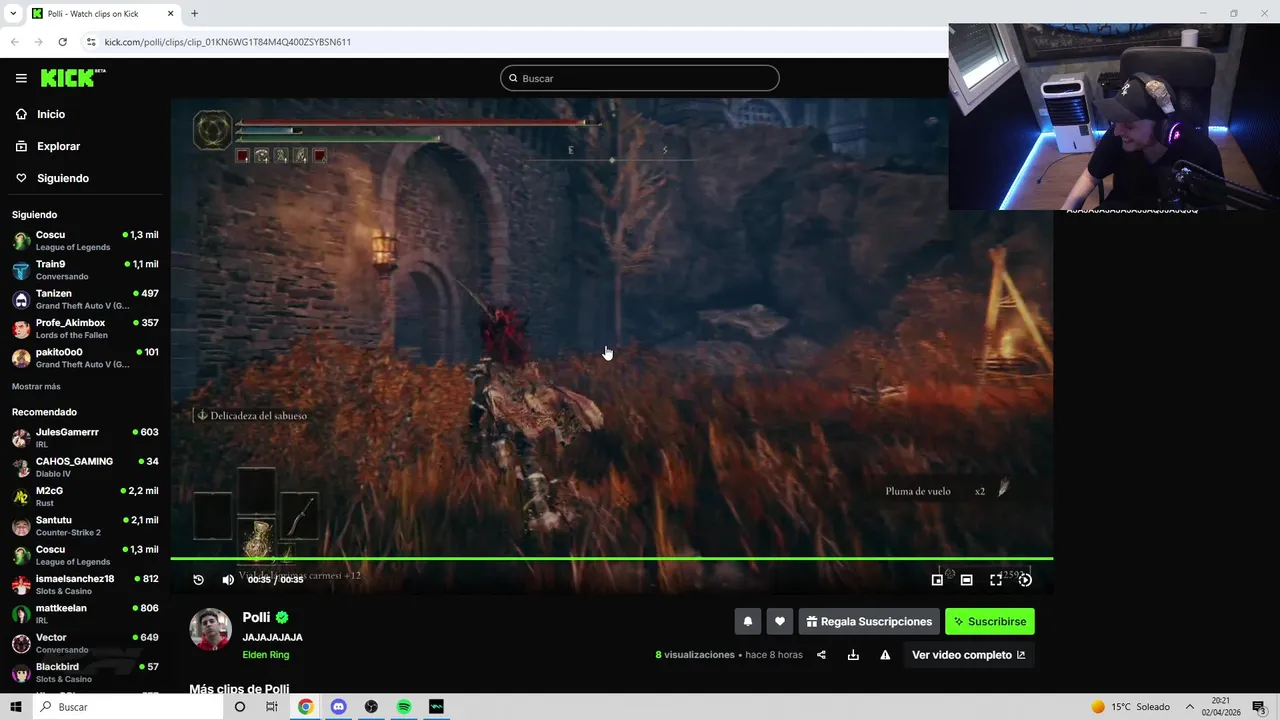Image resolution: width=1280 pixels, height=720 pixels.
Task: Open the Kick hamburger sidebar menu
Action: 21,78
